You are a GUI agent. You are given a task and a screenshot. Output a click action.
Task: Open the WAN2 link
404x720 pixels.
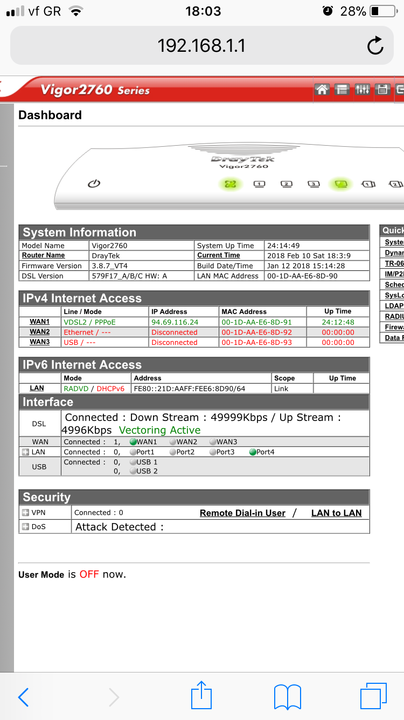39,332
